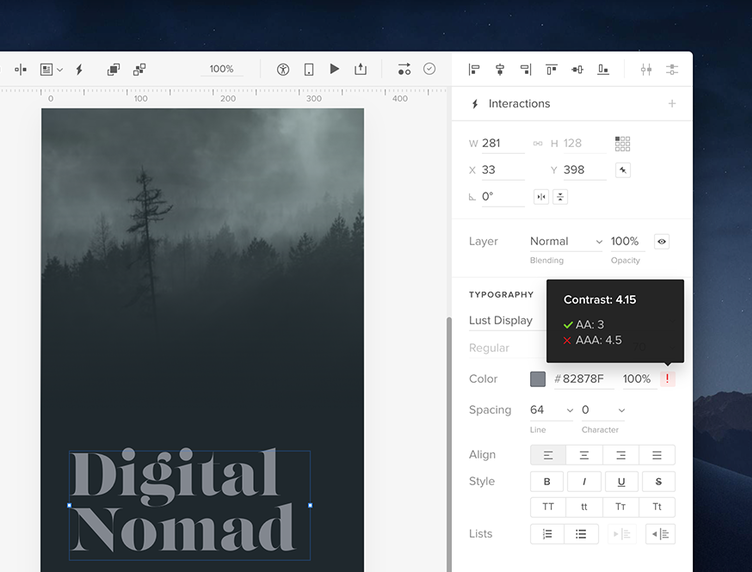The width and height of the screenshot is (752, 572).
Task: Click the lightning bolt interactions toolbar icon
Action: [80, 70]
